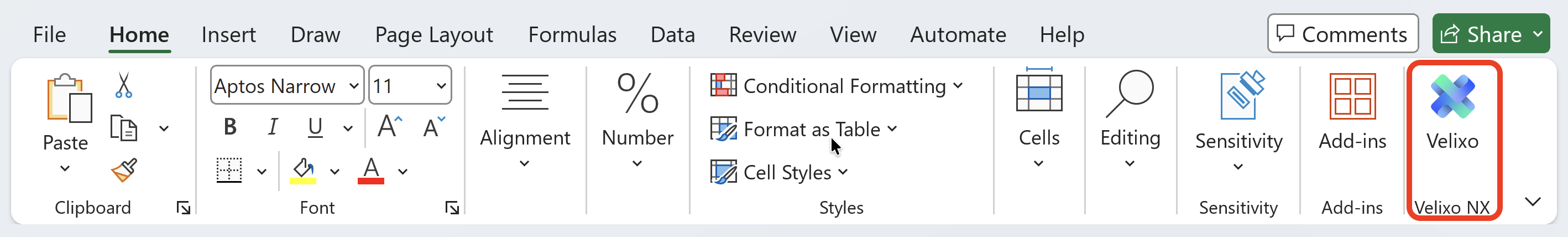
Task: Click the Format Painter brush icon
Action: pyautogui.click(x=123, y=171)
